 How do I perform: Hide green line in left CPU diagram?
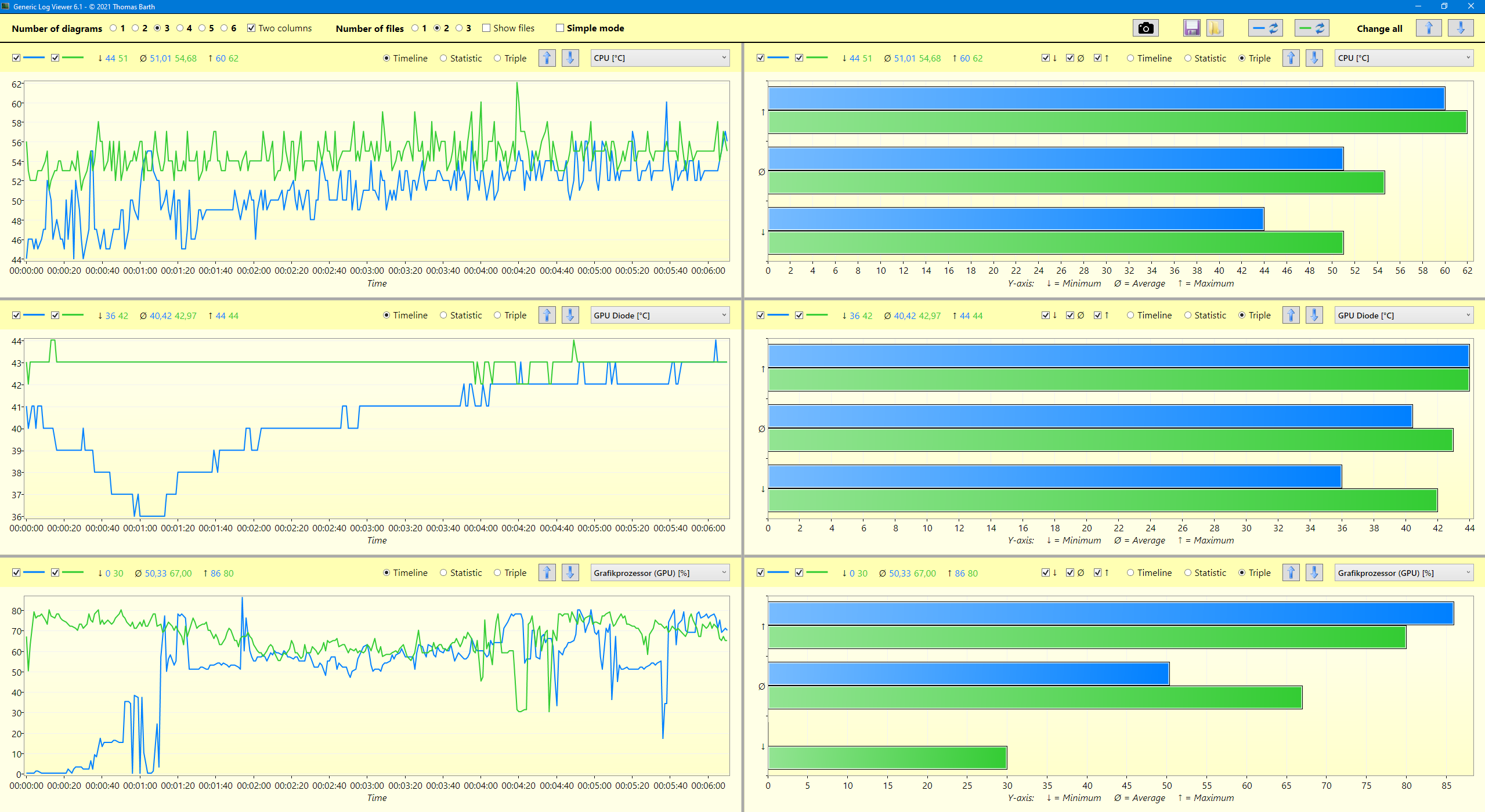(x=55, y=58)
